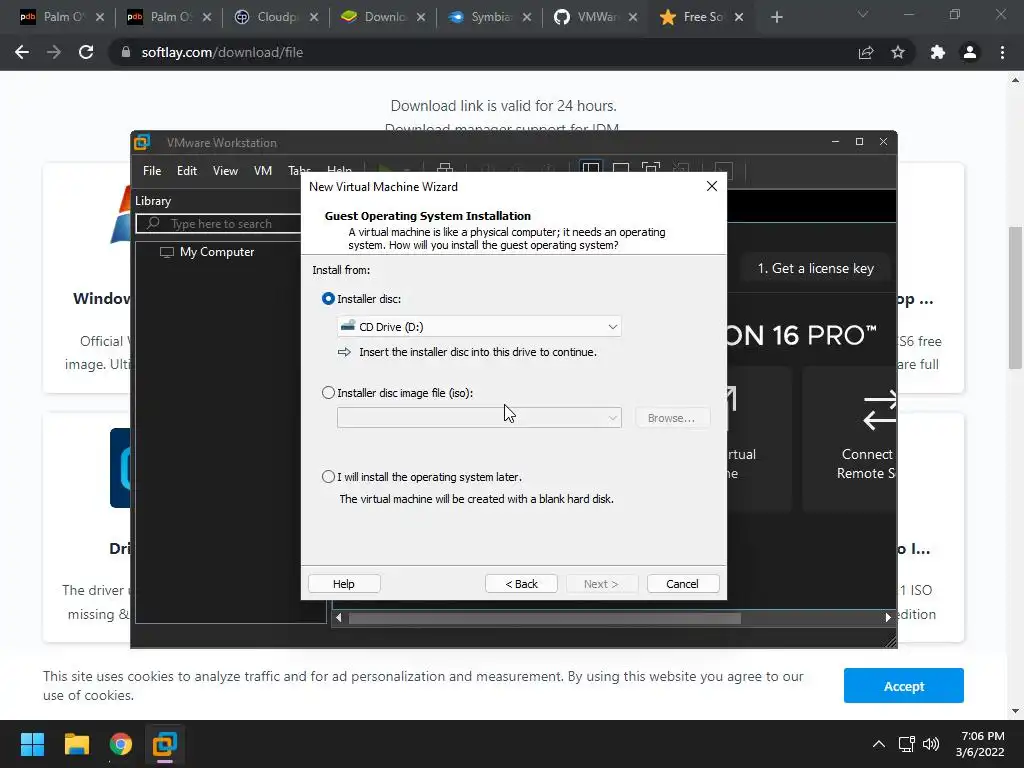Open a new Chrome tab
Image resolution: width=1024 pixels, height=768 pixels.
pyautogui.click(x=776, y=17)
